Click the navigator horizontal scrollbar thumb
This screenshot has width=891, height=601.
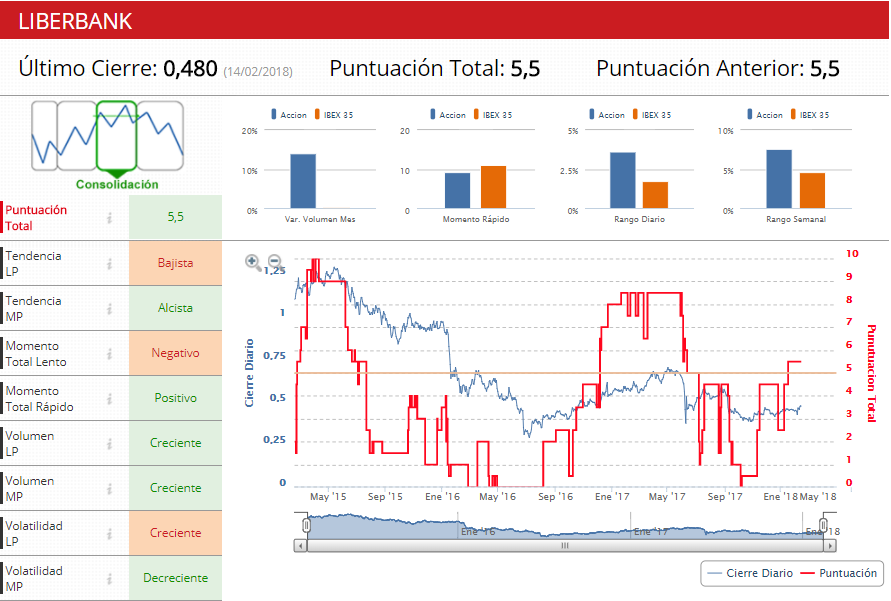click(x=565, y=546)
